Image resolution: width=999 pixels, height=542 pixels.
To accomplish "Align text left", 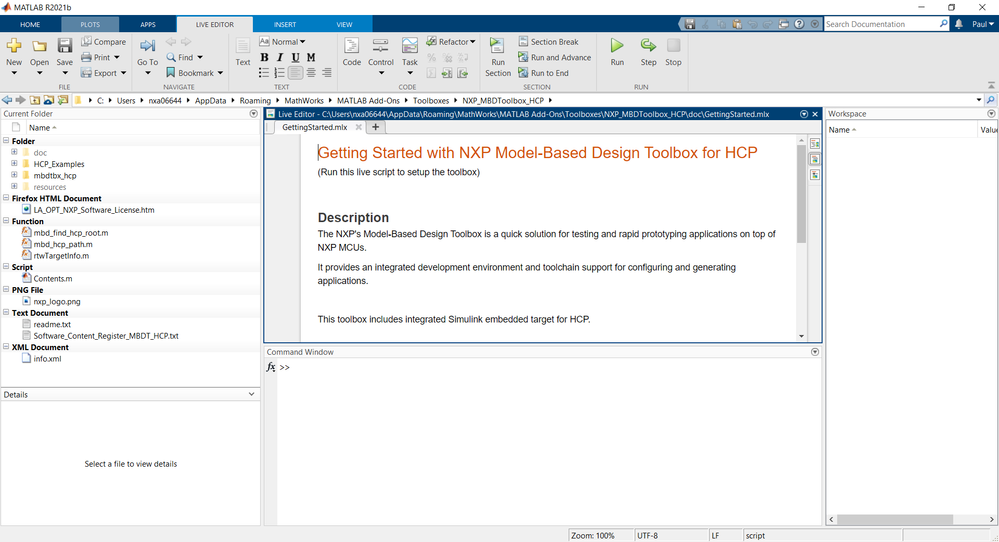I will (x=295, y=73).
